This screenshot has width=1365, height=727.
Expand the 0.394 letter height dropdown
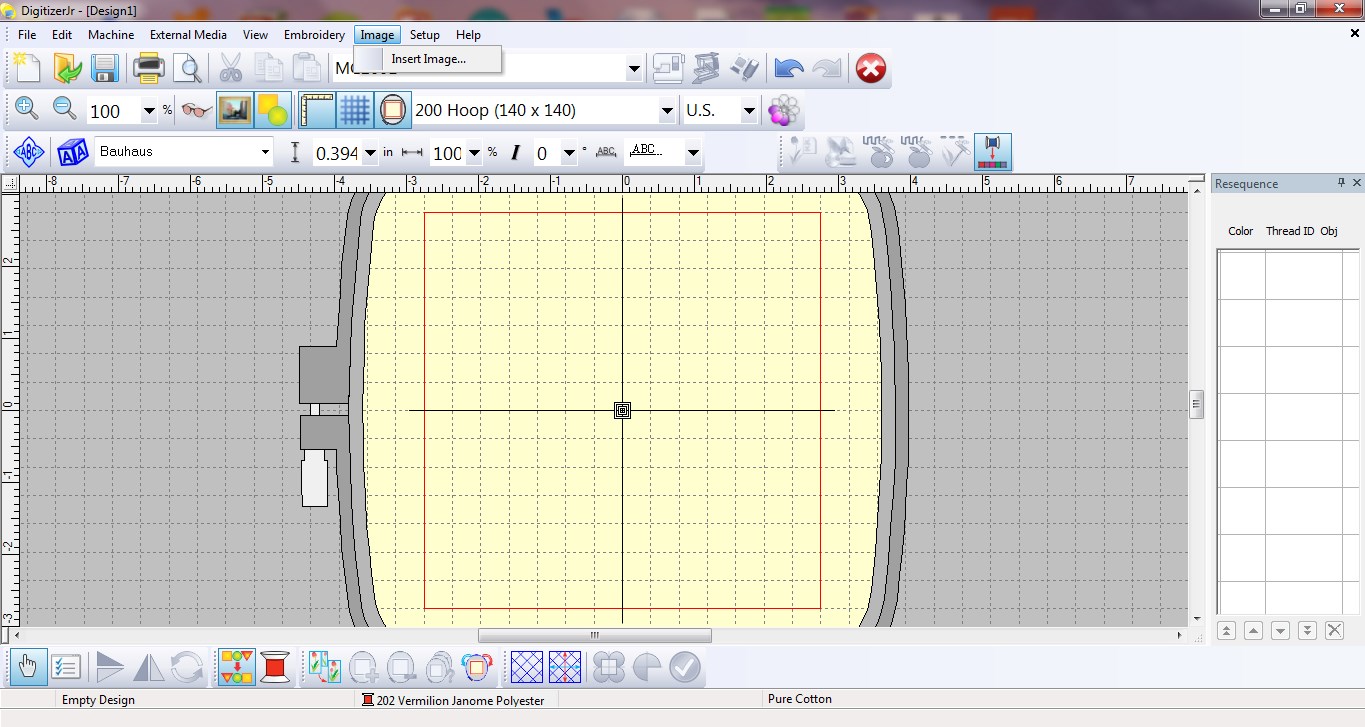tap(370, 153)
